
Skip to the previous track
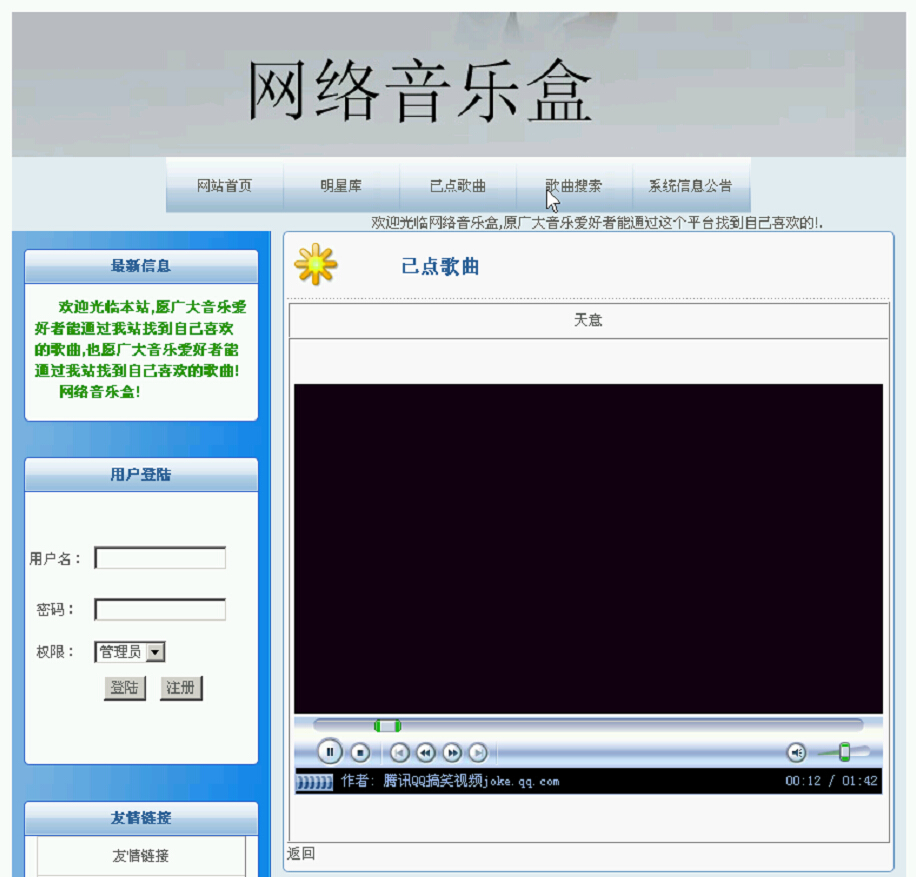400,753
